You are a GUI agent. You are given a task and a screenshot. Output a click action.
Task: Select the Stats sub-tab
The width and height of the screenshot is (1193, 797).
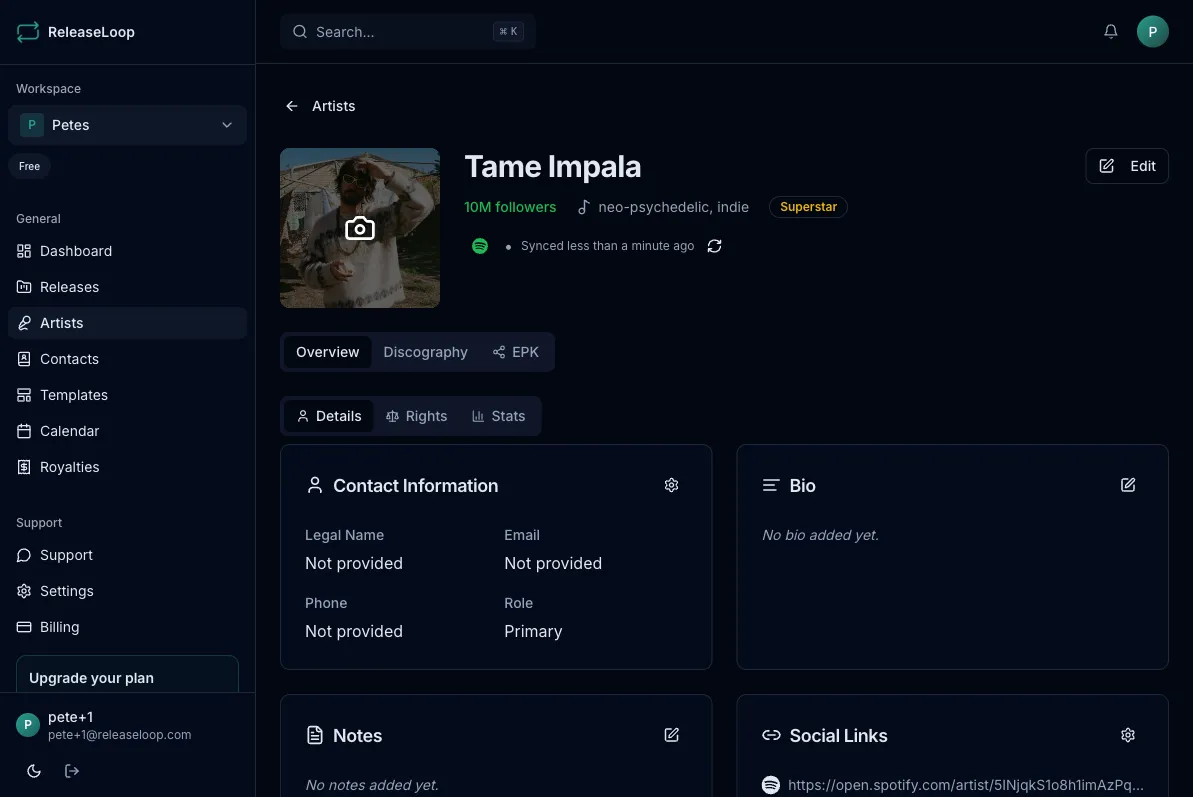pyautogui.click(x=498, y=416)
